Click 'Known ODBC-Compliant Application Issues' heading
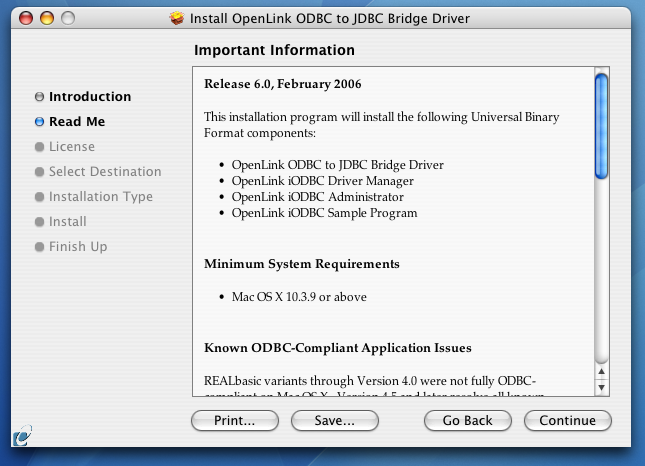 tap(338, 348)
